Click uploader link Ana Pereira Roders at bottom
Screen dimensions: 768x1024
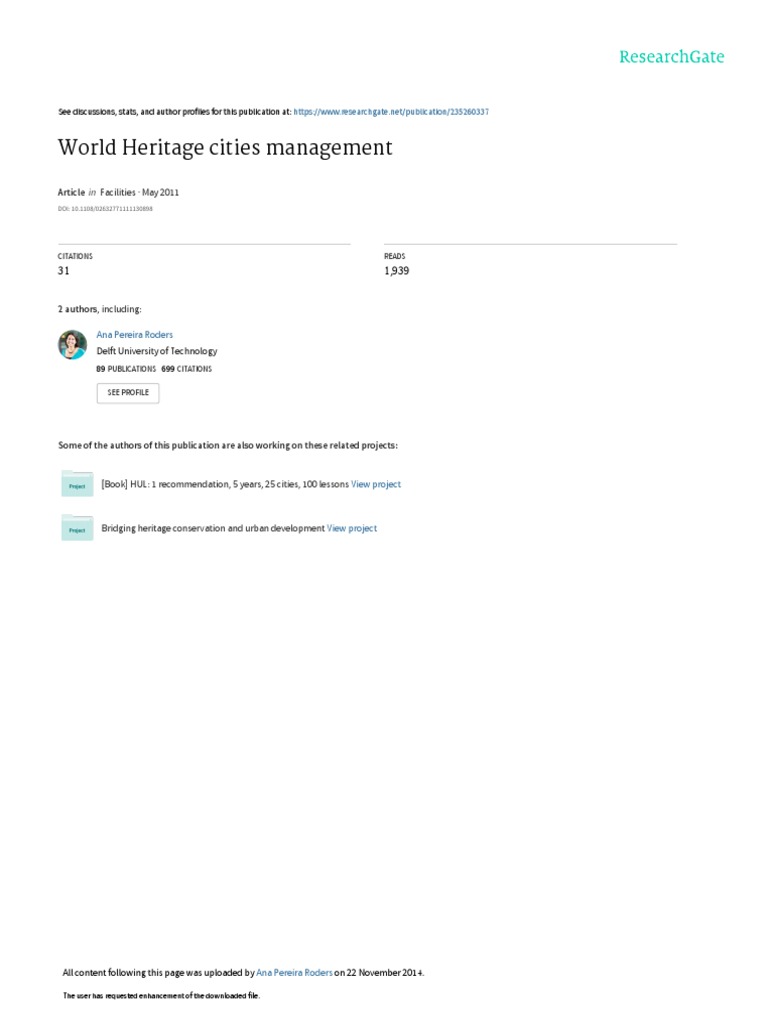tap(294, 972)
